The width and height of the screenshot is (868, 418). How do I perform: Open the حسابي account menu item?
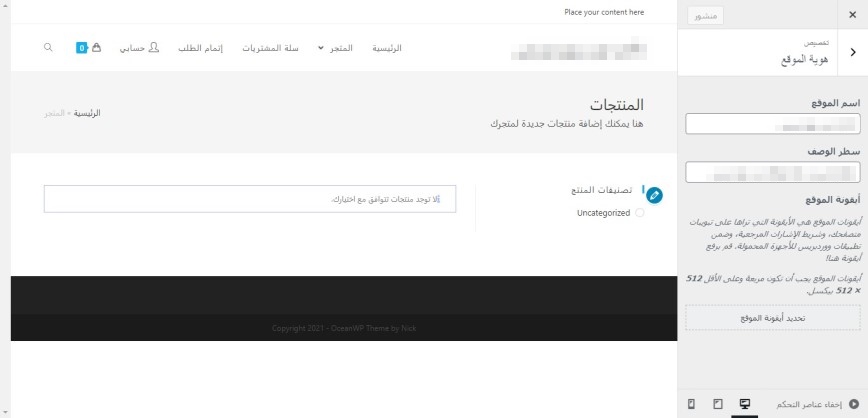[x=139, y=48]
